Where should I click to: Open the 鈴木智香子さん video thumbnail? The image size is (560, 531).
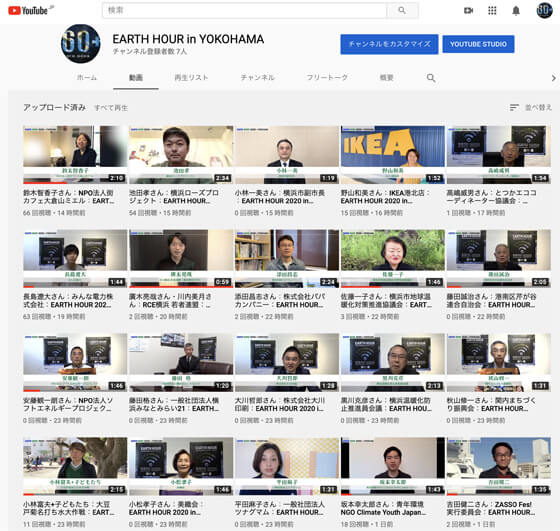[75, 155]
